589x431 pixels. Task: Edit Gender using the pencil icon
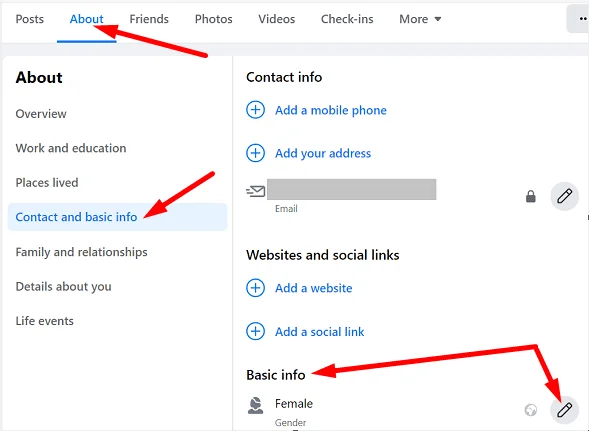pyautogui.click(x=564, y=410)
